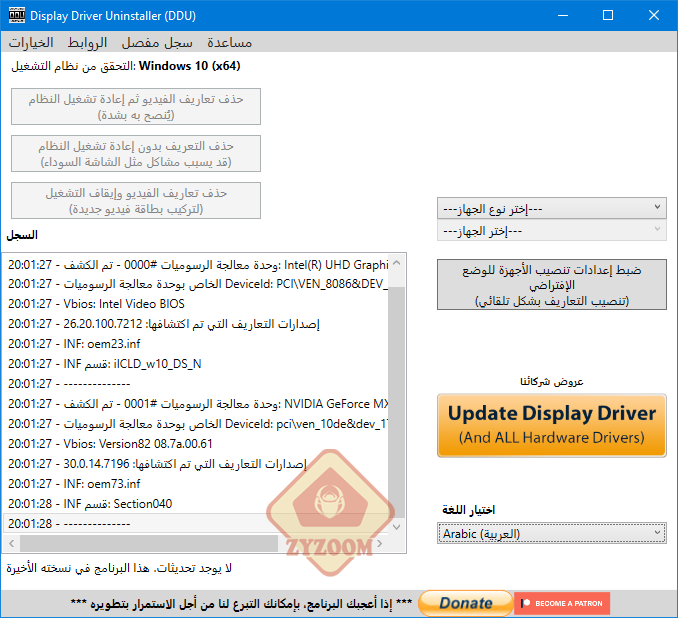
Task: Select log line INF: oem23.inf
Action: point(196,344)
